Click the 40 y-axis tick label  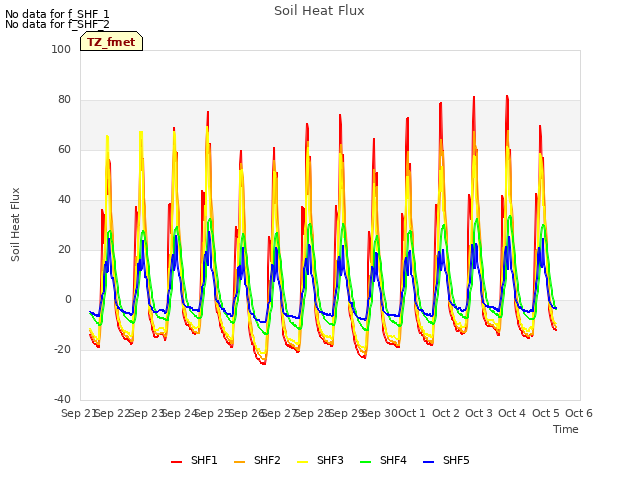click(x=64, y=200)
